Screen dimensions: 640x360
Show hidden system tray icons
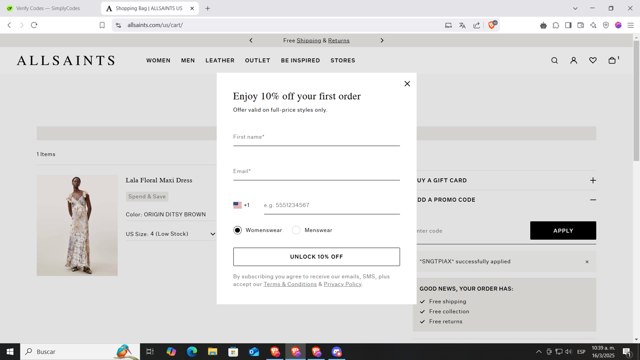coord(539,351)
